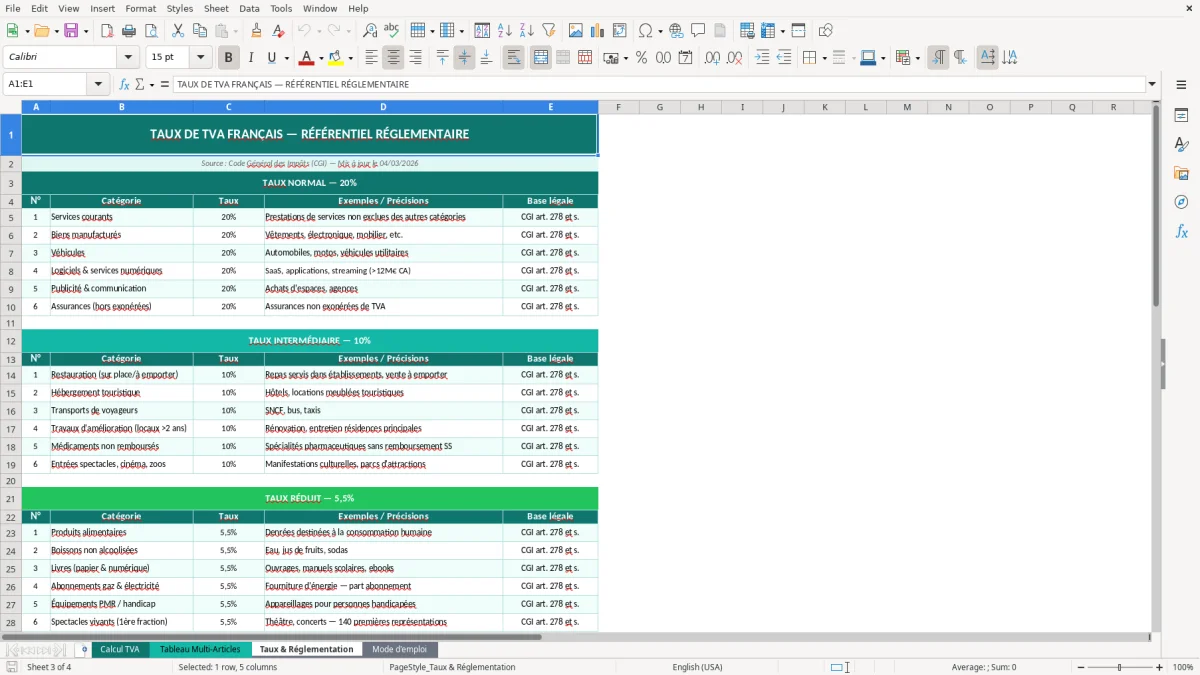Screen dimensions: 1200x675
Task: Toggle Underline formatting
Action: [x=271, y=58]
